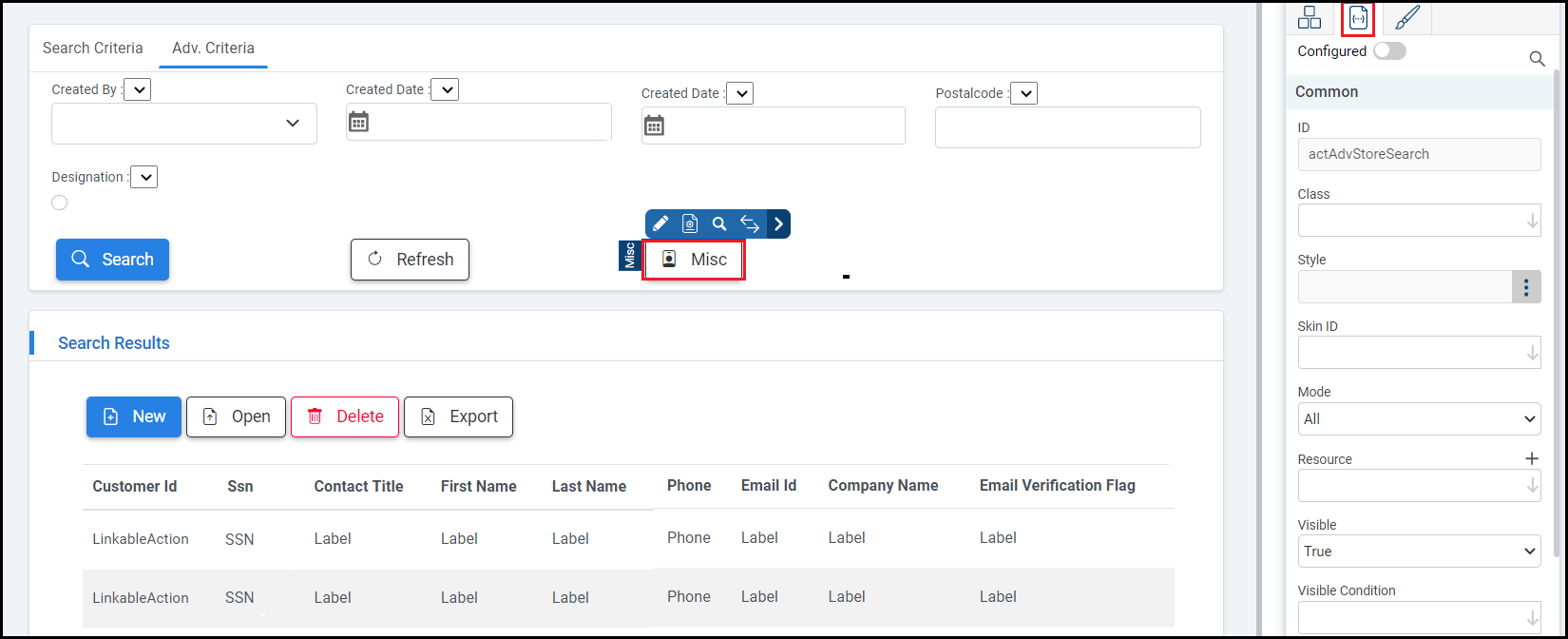Select the Designation radio button
The width and height of the screenshot is (1568, 639).
coord(60,203)
